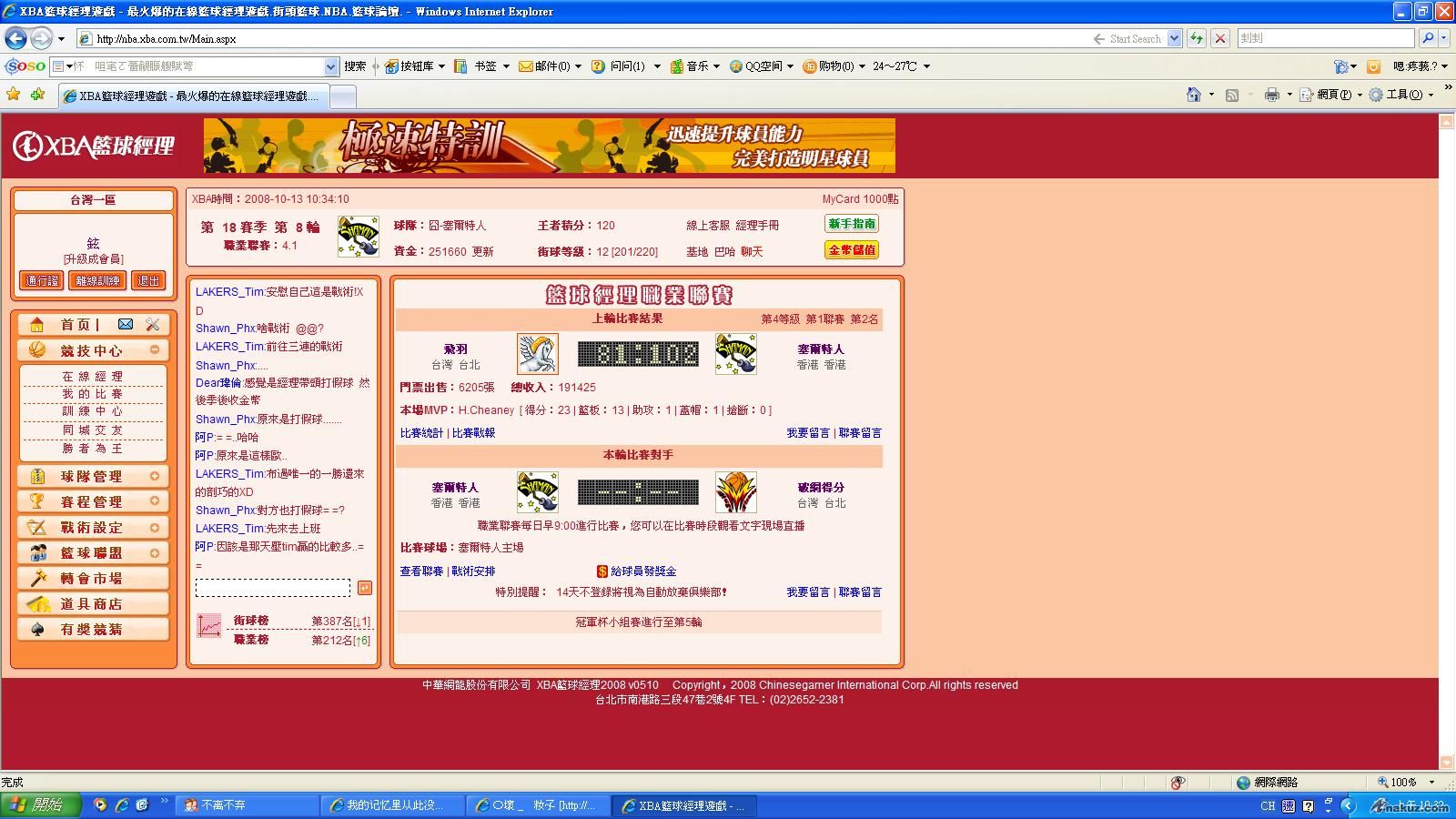
Task: Open the Soso search box dropdown arrow
Action: coord(331,66)
